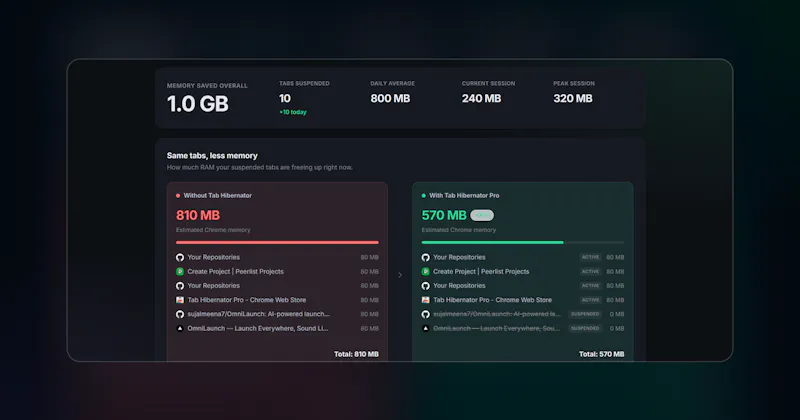Click the red memory bar under 810 MB
Image resolution: width=800 pixels, height=420 pixels.
click(x=277, y=242)
